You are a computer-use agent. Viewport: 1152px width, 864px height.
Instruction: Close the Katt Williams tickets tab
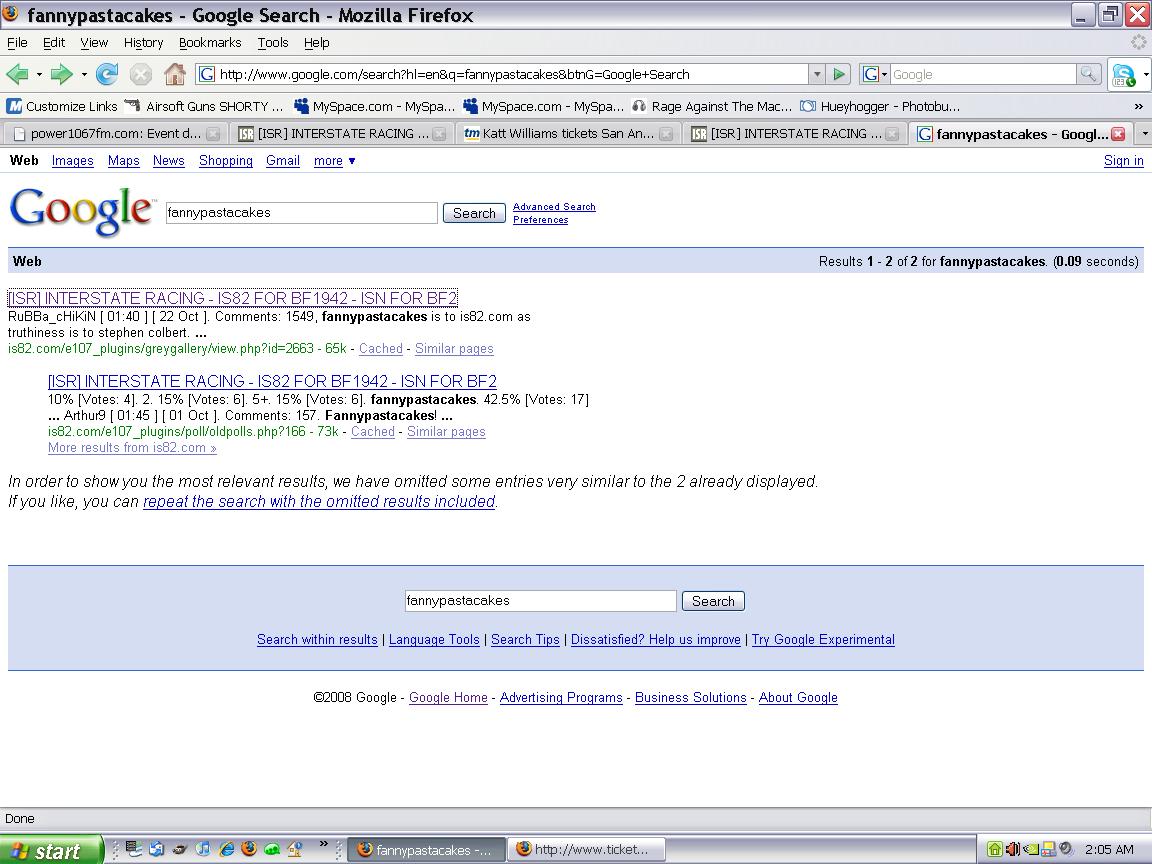pos(666,134)
